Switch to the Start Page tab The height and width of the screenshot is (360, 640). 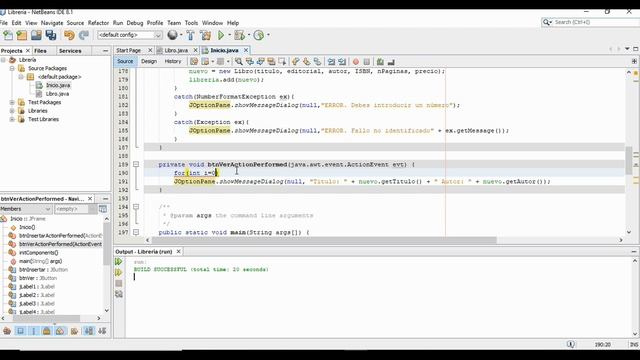[x=129, y=50]
